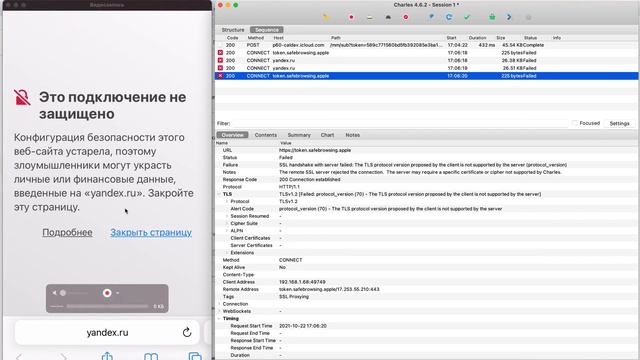Expand the Session Resumed row

tap(227, 216)
